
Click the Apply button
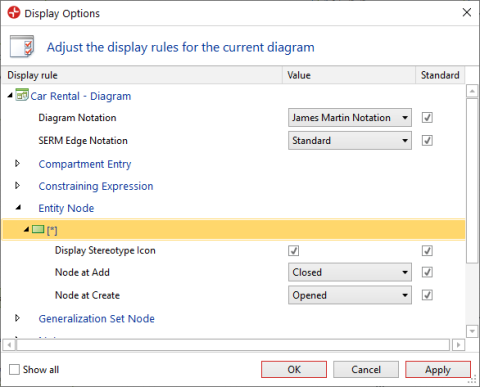[x=438, y=369]
